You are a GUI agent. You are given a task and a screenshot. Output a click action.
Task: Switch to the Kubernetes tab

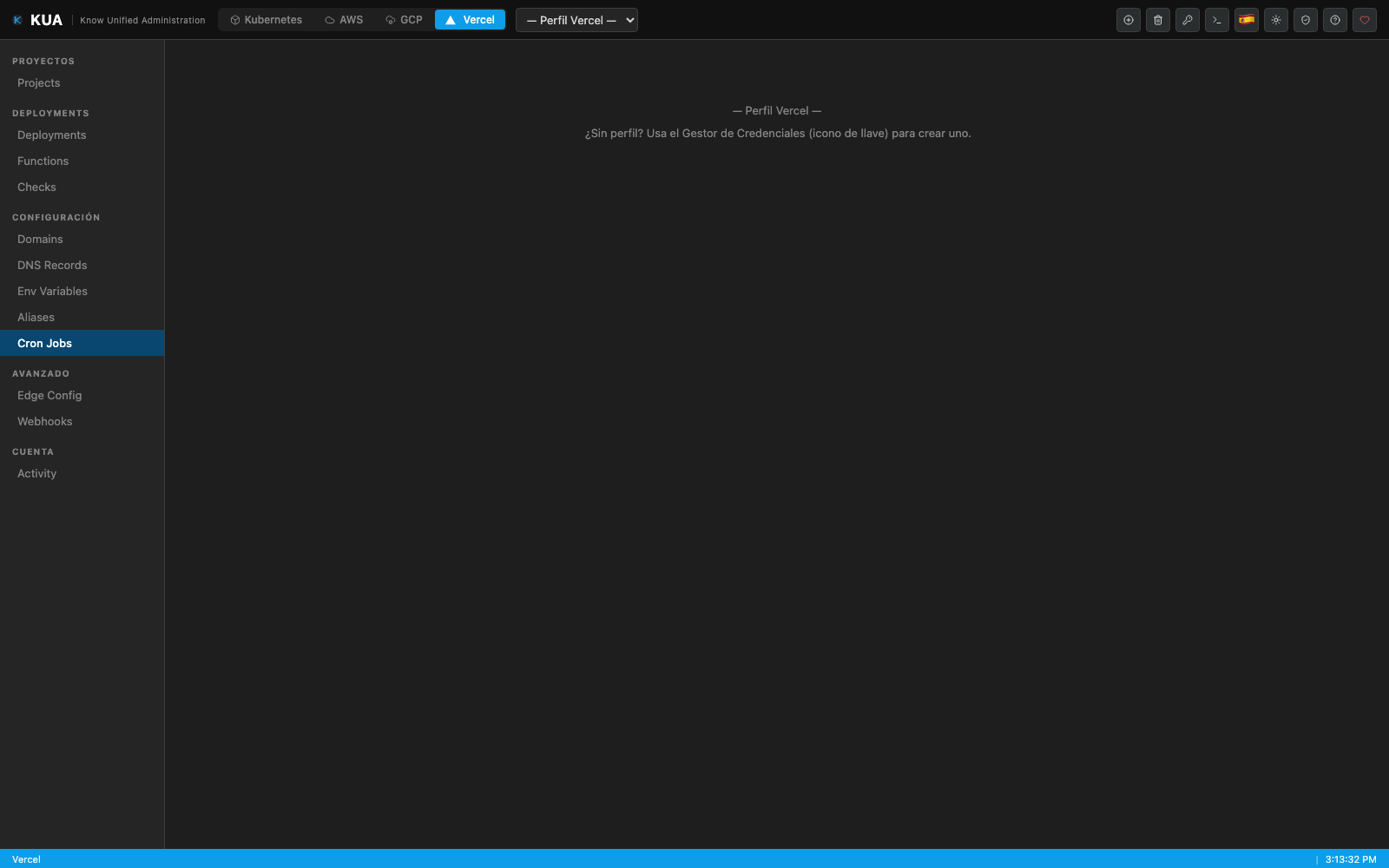(266, 20)
